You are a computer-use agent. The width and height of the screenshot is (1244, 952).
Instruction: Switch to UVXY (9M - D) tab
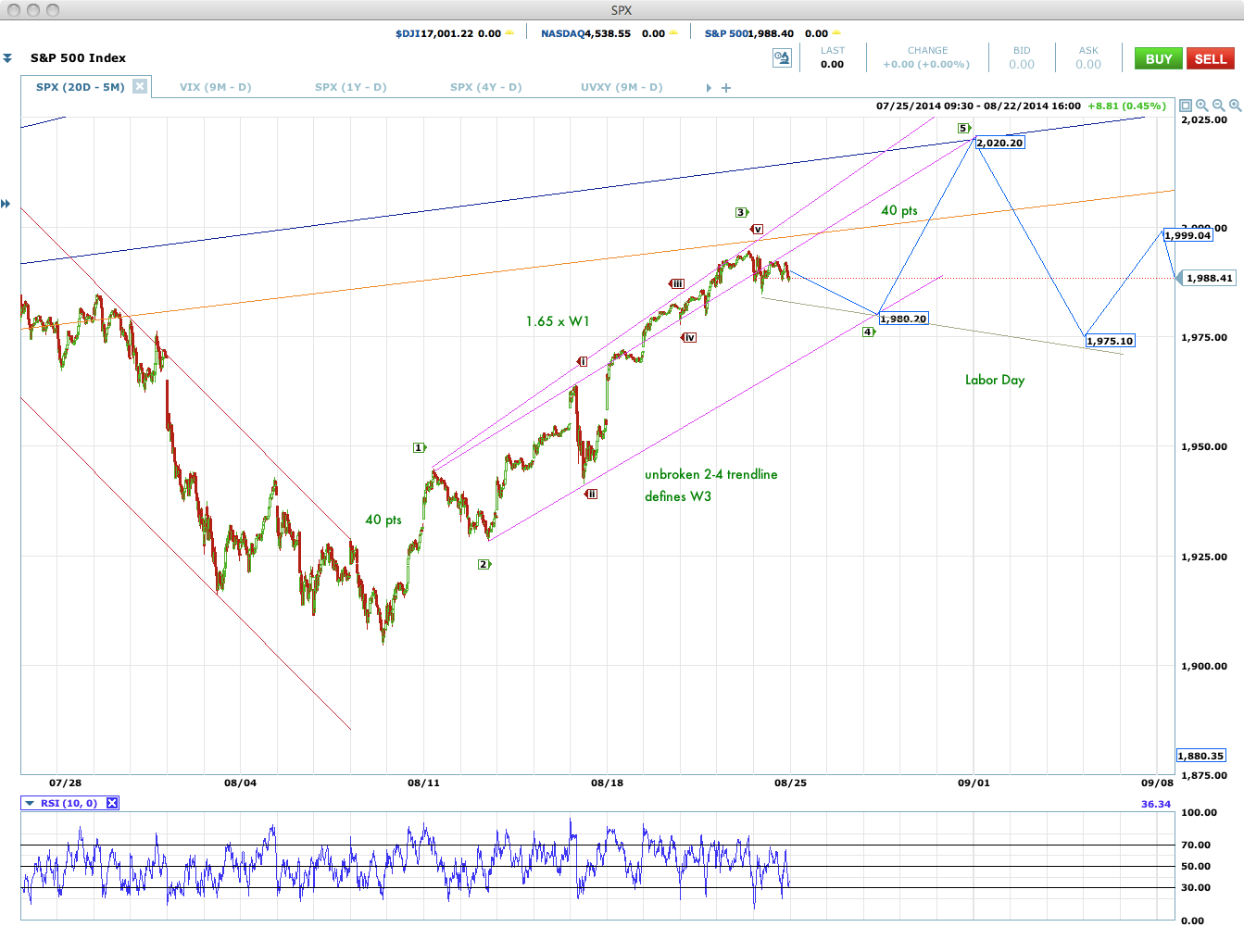click(x=622, y=87)
